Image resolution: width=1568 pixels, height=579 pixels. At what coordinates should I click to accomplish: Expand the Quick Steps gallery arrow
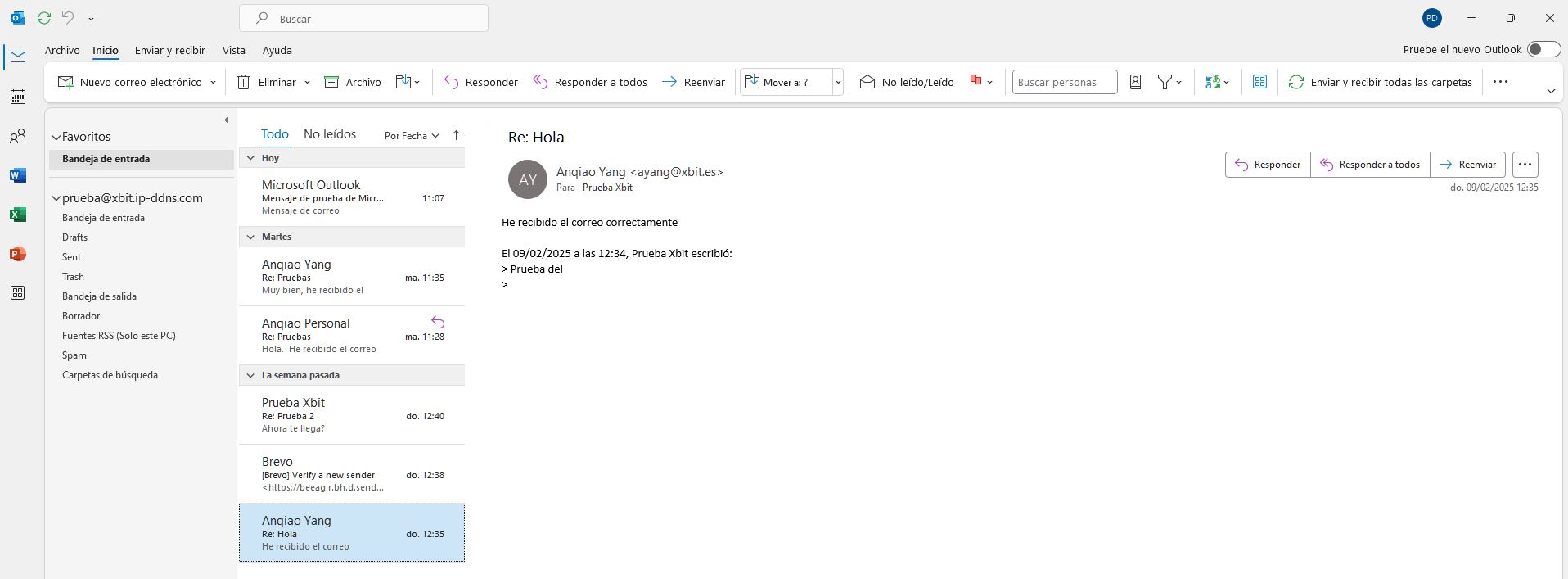coord(838,82)
